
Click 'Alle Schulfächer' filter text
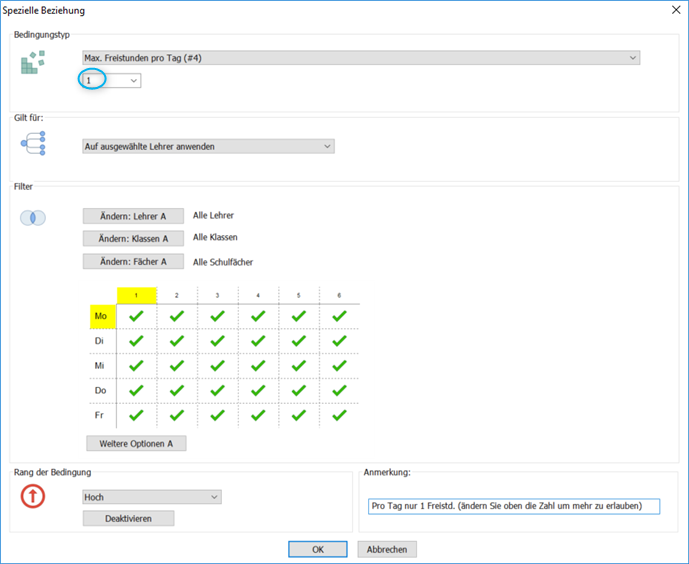click(223, 262)
